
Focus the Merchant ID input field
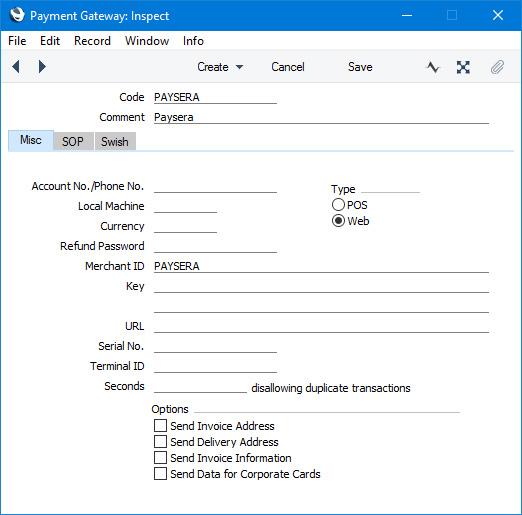point(321,266)
